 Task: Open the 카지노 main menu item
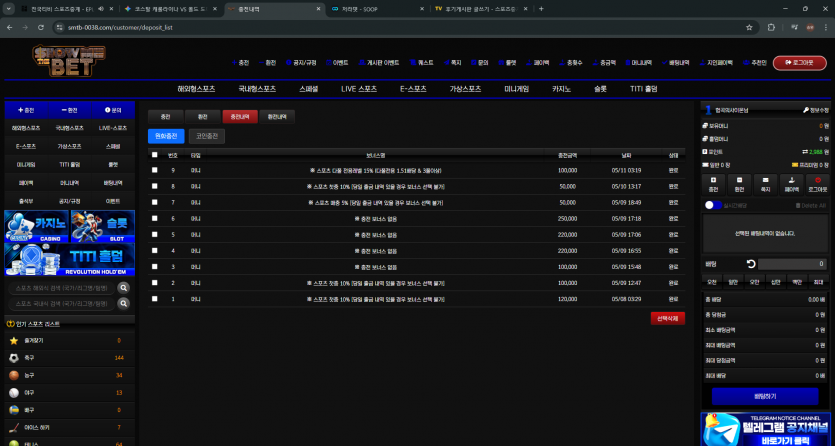coord(561,89)
